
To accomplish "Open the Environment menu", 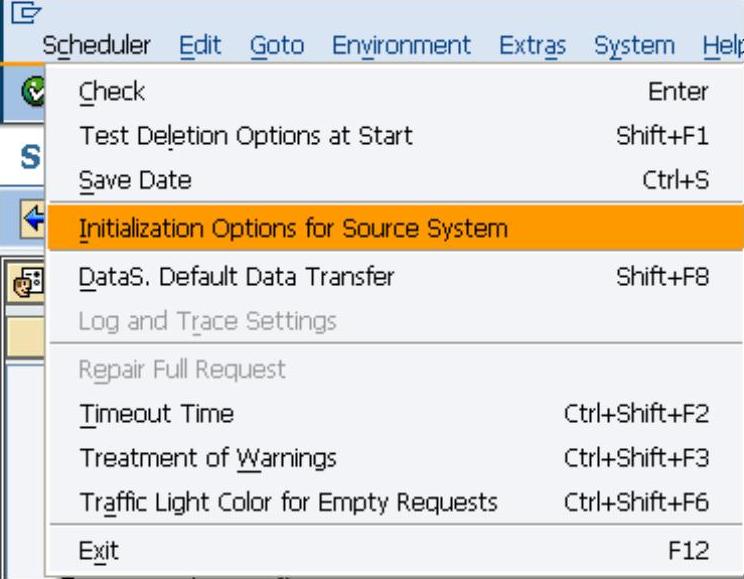I will coord(401,46).
